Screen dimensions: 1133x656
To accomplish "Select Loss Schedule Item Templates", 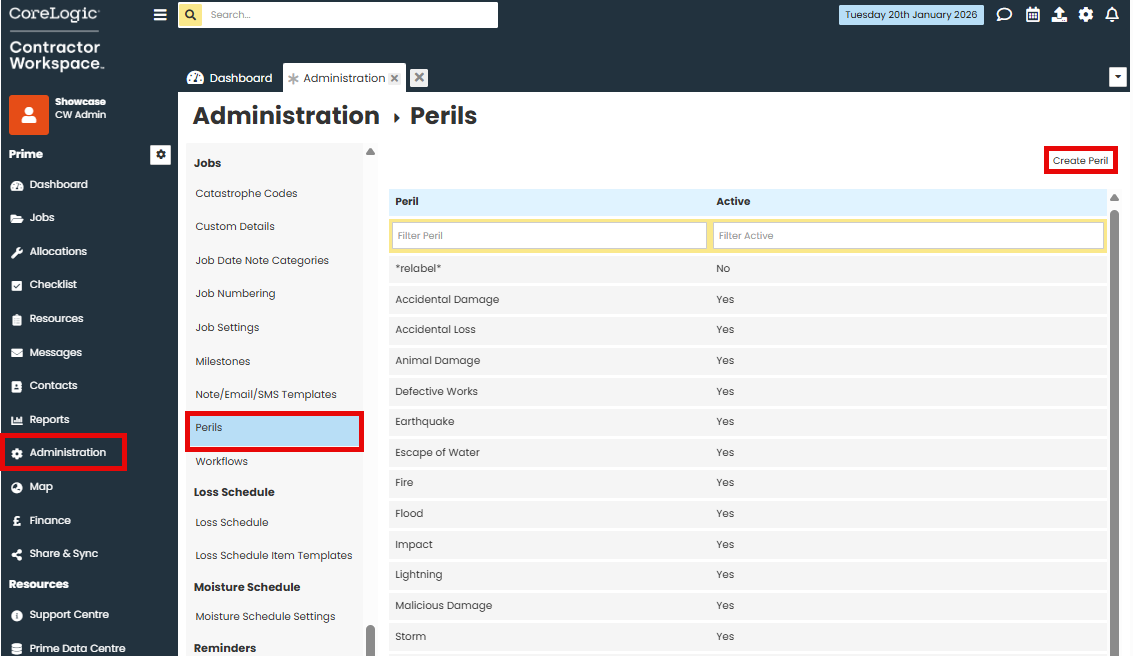I will (x=274, y=556).
